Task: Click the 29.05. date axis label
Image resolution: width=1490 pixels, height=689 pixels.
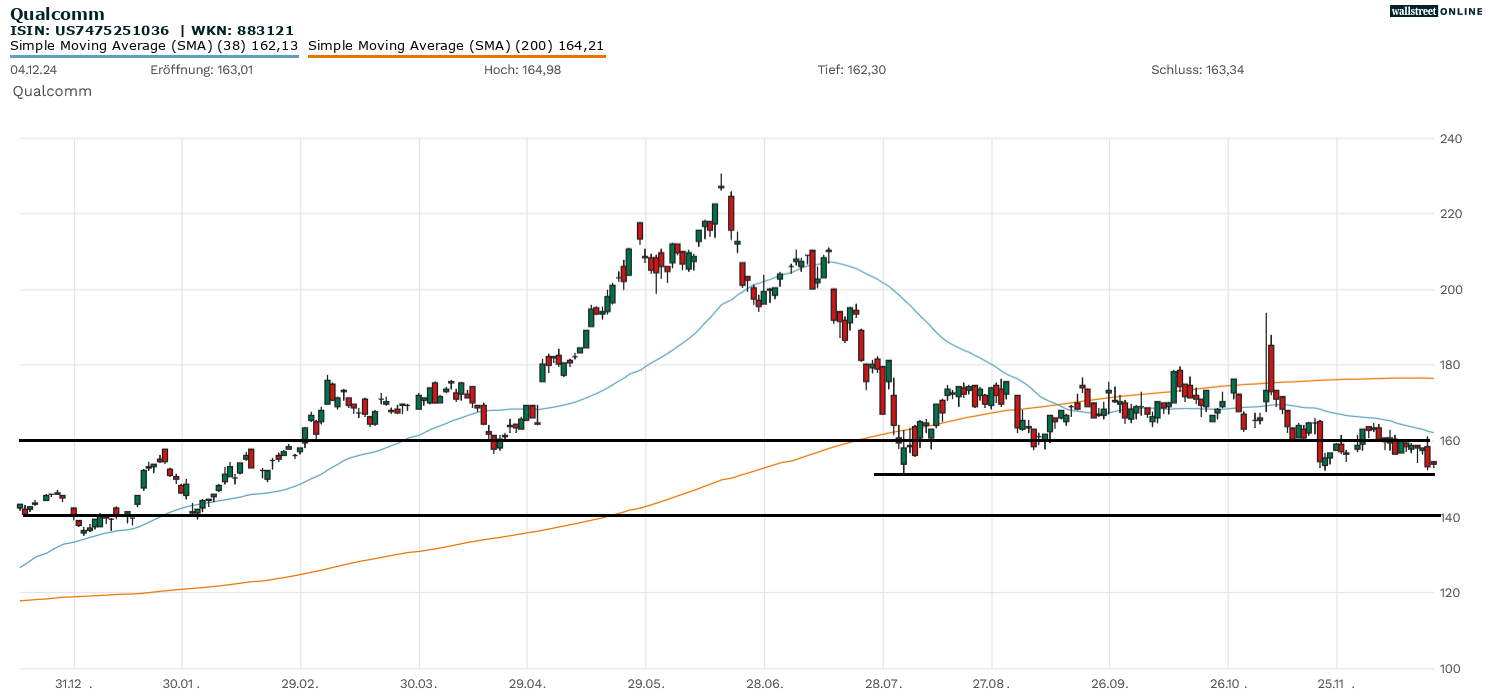Action: coord(645,683)
